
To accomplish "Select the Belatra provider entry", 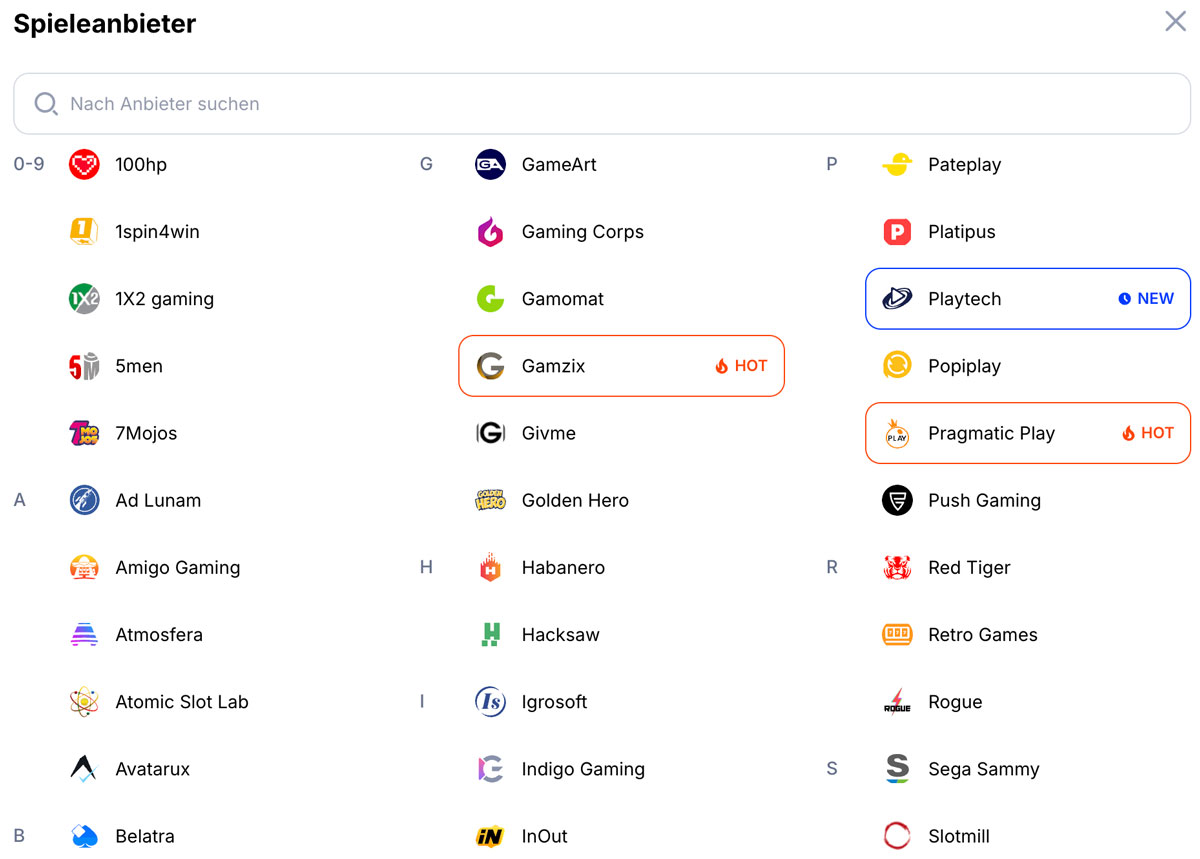I will pos(123,836).
